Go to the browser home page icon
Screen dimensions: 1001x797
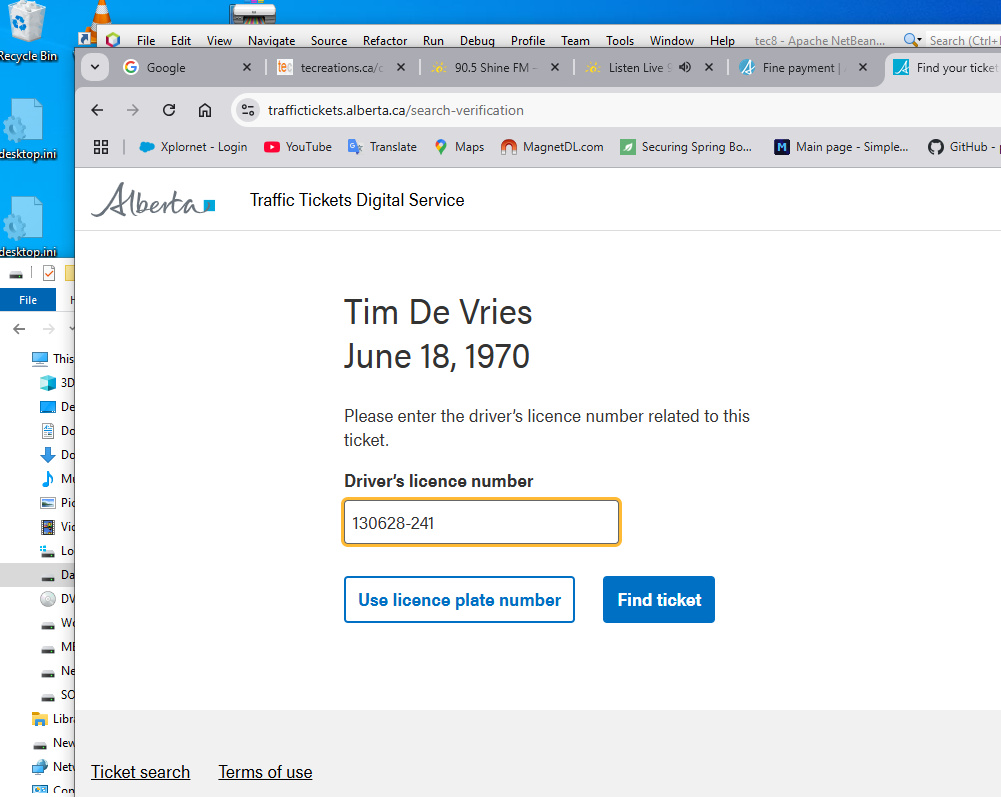204,110
